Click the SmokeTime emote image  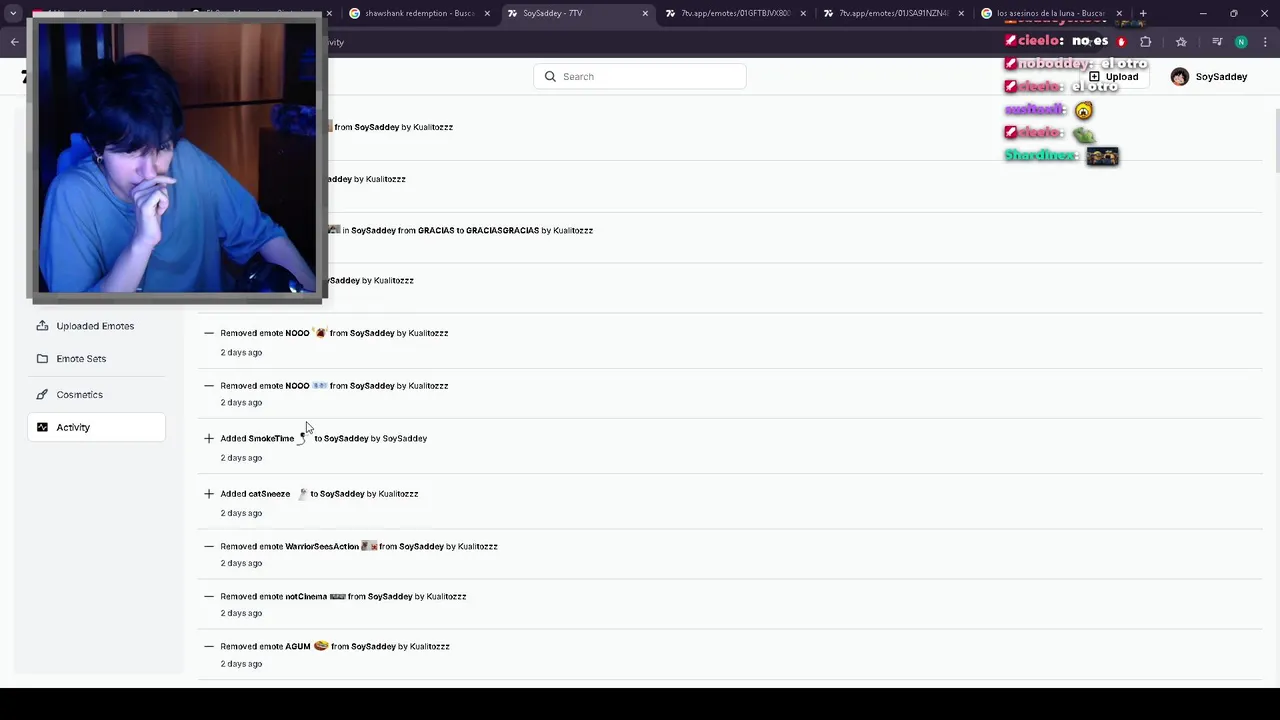(304, 438)
